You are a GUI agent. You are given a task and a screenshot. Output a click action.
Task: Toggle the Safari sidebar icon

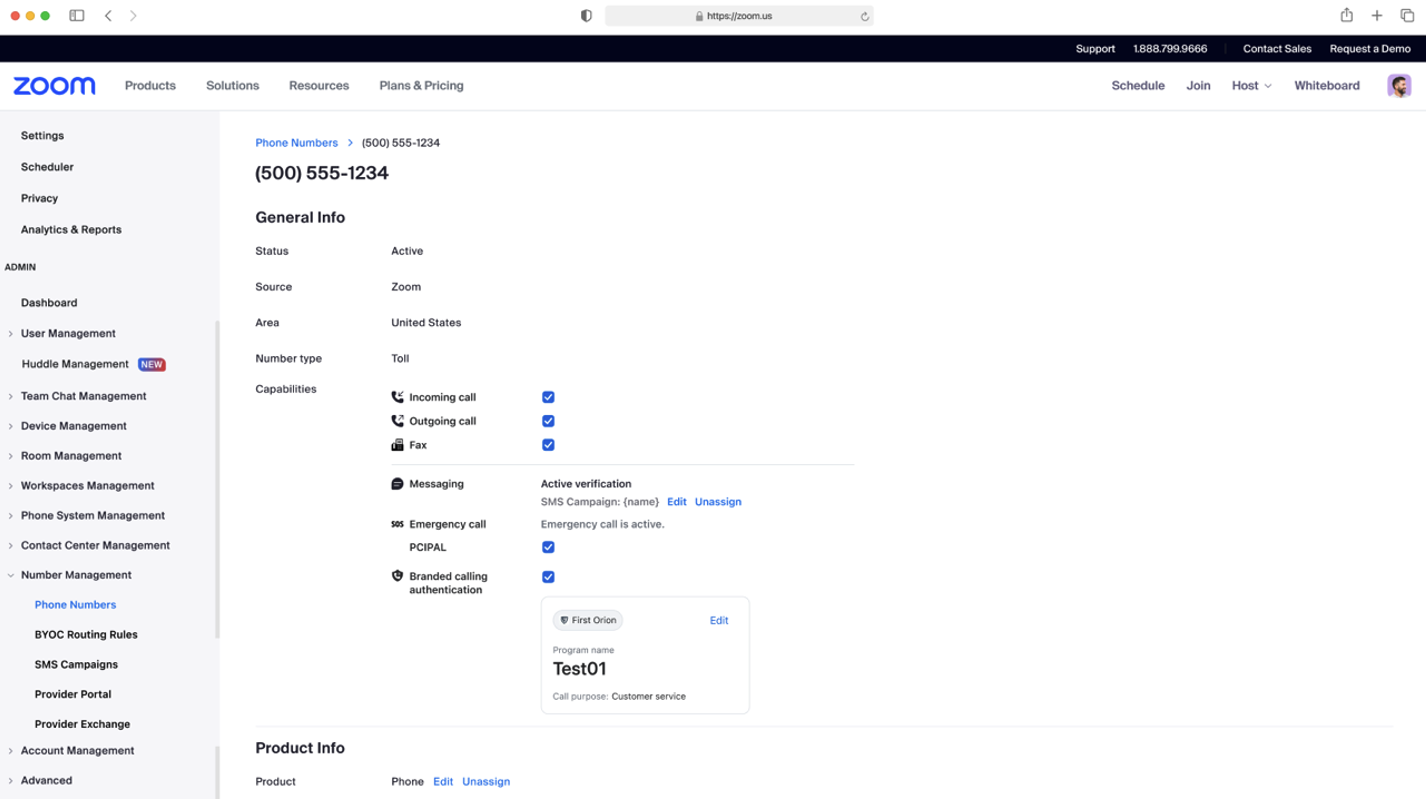77,16
